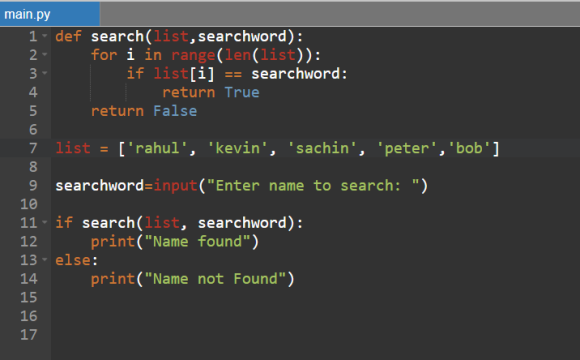This screenshot has width=580, height=360.
Task: Collapse the for loop fold on line 2
Action: 45,54
